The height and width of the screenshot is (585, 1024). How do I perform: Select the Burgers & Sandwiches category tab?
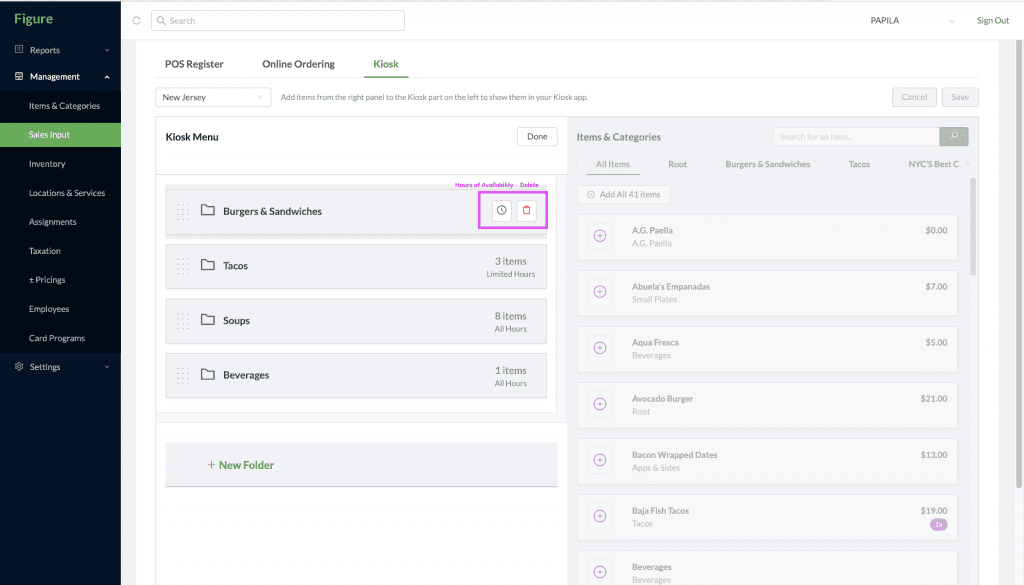pos(767,165)
